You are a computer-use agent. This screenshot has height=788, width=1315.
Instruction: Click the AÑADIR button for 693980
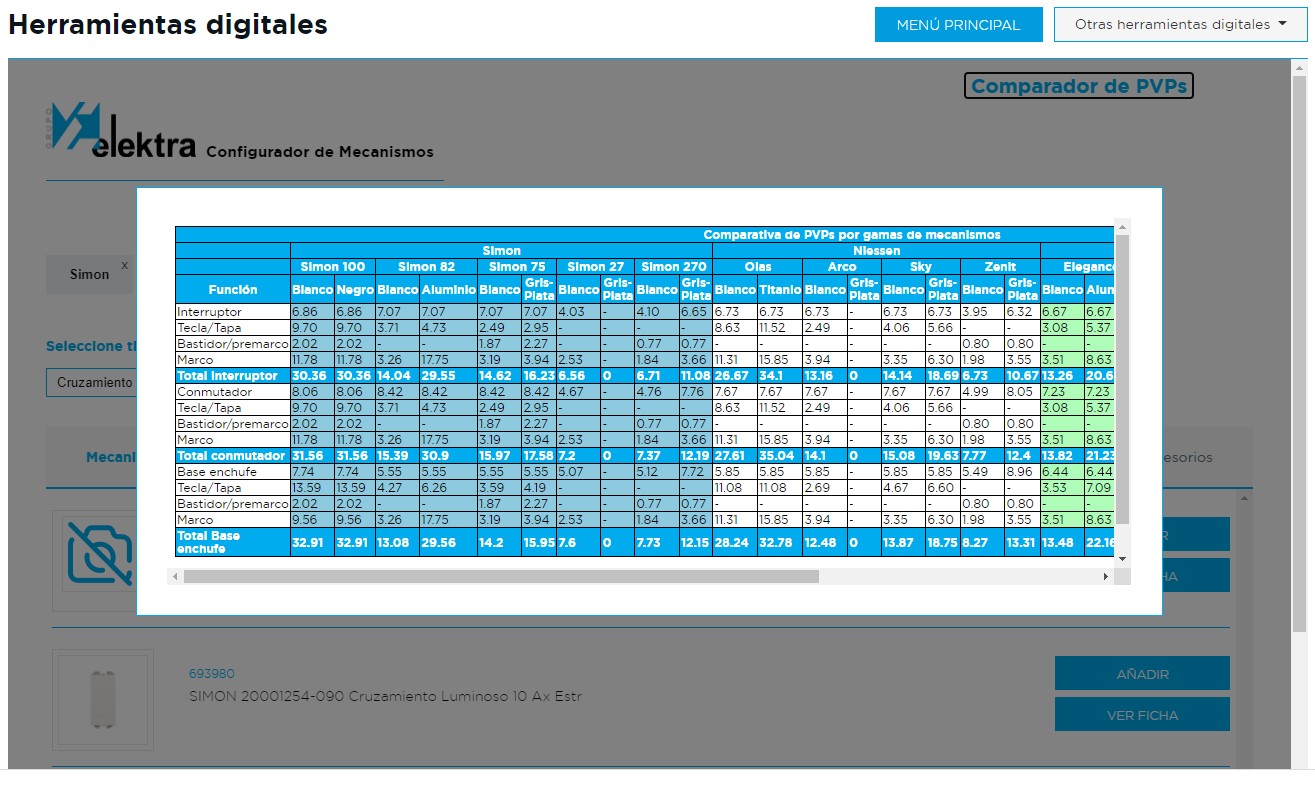coord(1142,674)
